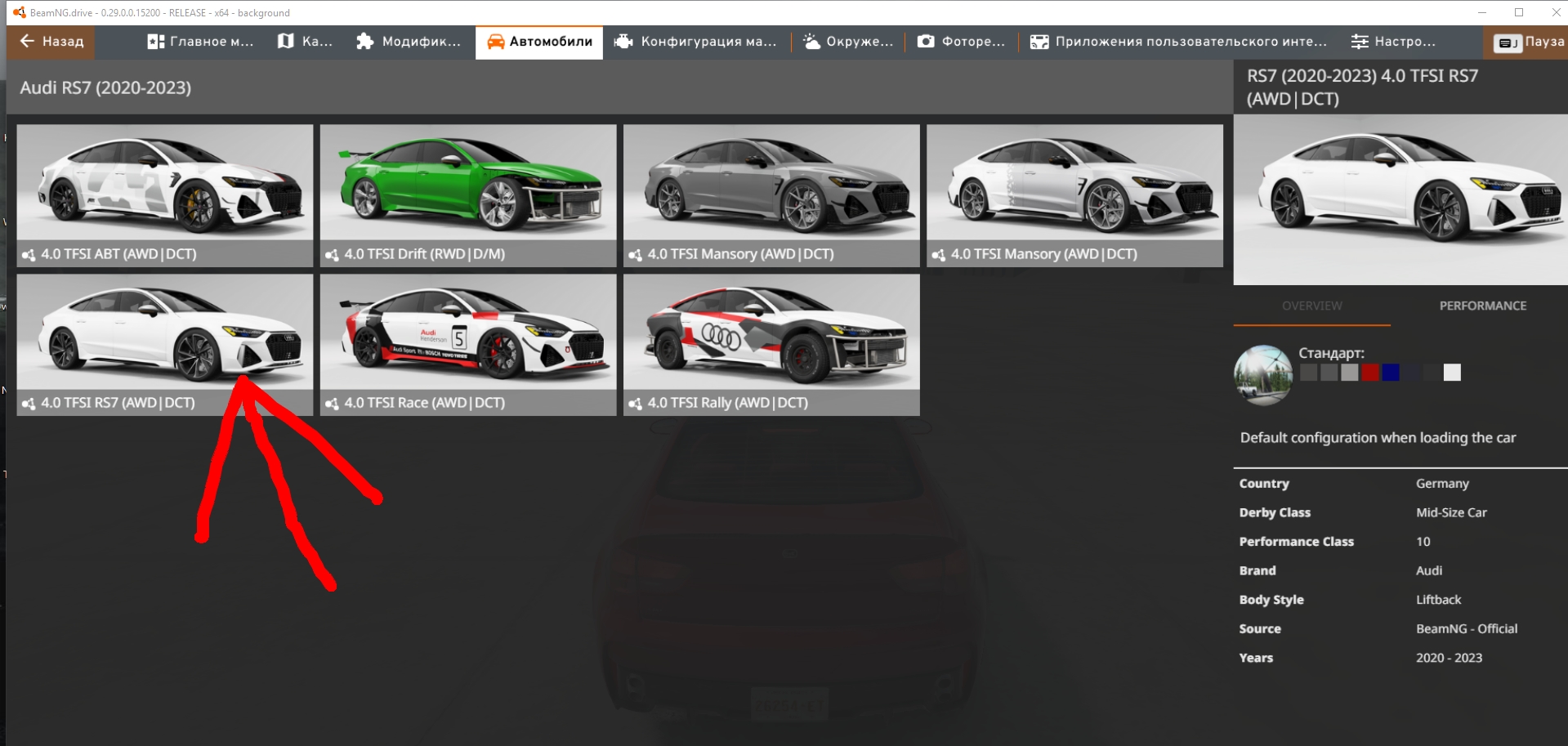1568x746 pixels.
Task: Select the Автомобили vehicles tab
Action: (539, 42)
